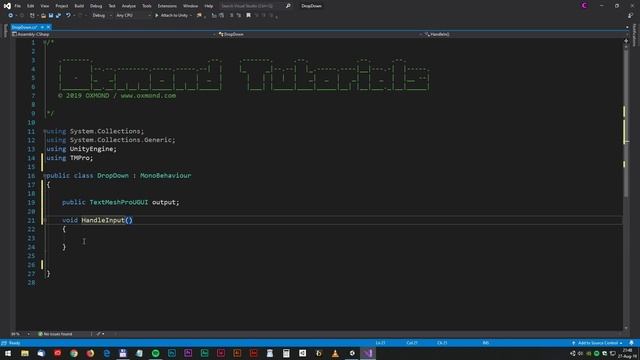
Task: Click the Visual Studio logo icon
Action: point(7,6)
